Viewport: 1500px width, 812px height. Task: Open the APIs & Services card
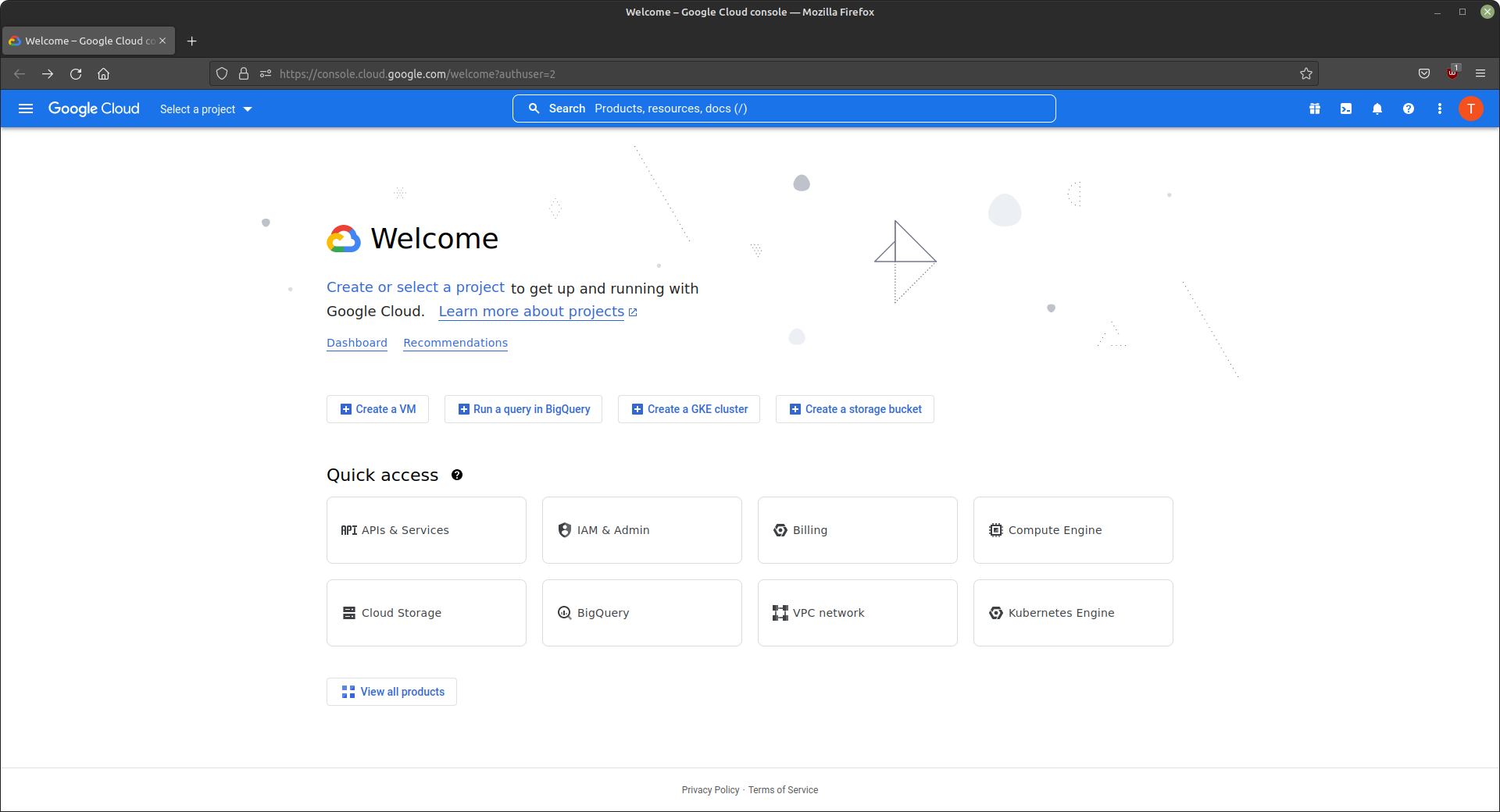427,530
